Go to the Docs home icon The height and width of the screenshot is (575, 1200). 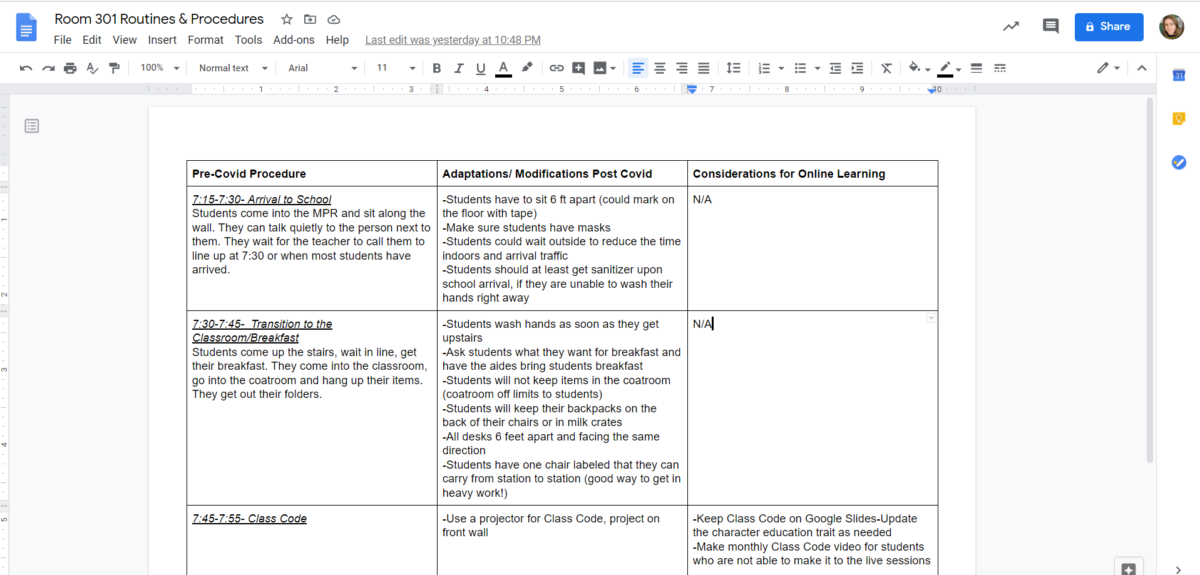coord(26,27)
